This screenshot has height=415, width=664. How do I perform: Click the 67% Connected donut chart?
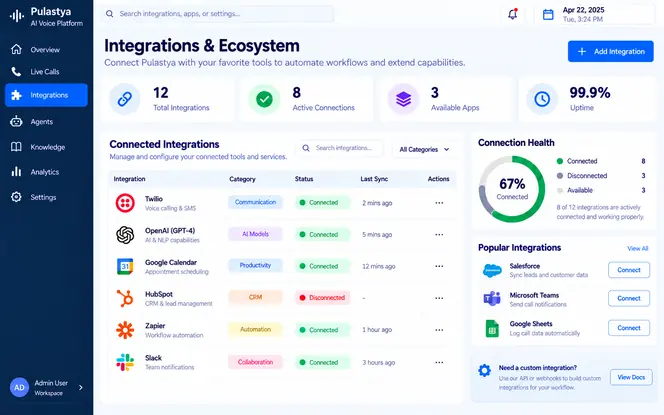coord(512,189)
